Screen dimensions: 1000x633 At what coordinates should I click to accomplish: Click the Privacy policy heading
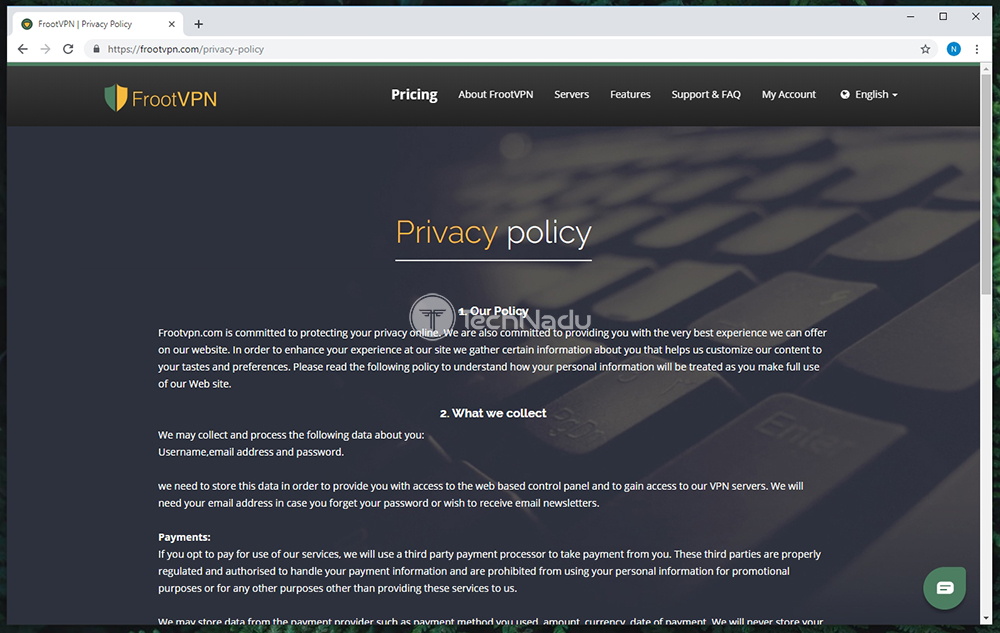click(494, 232)
